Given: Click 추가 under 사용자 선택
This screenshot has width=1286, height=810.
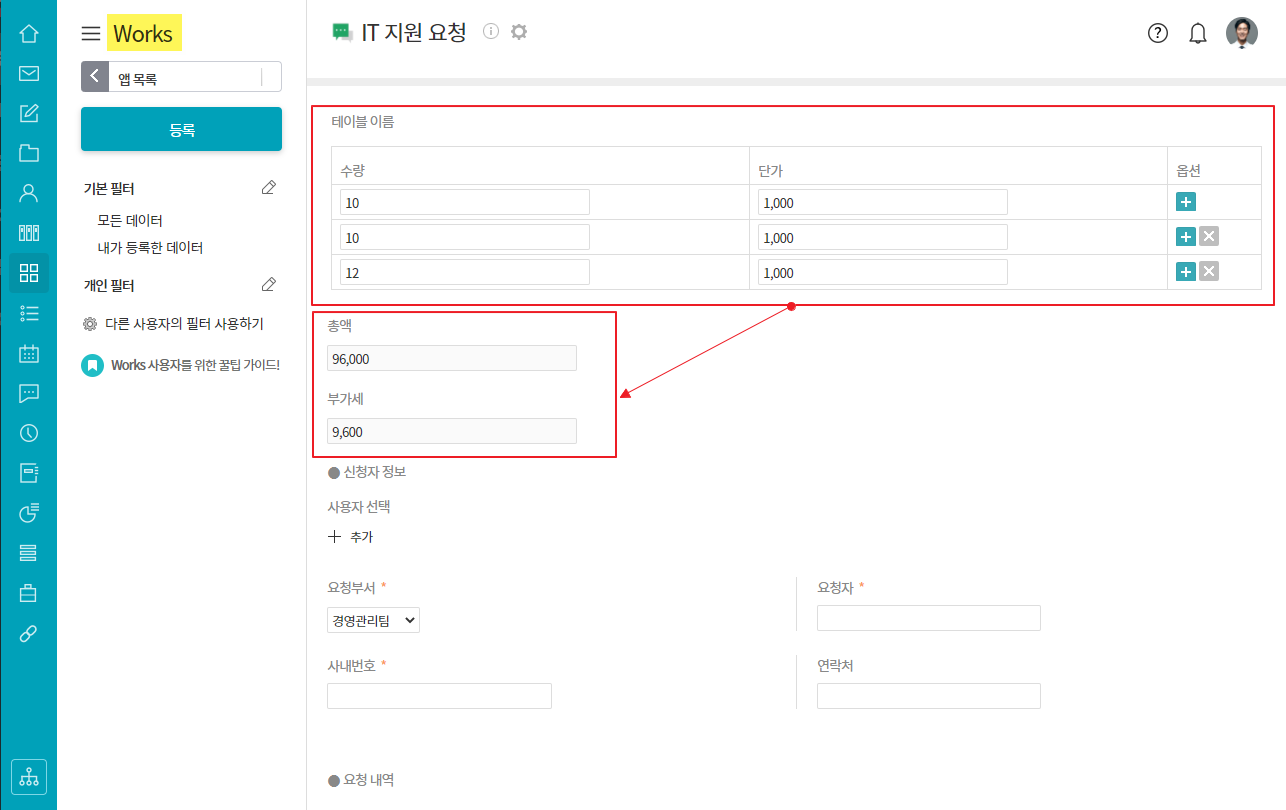Looking at the screenshot, I should [x=351, y=537].
